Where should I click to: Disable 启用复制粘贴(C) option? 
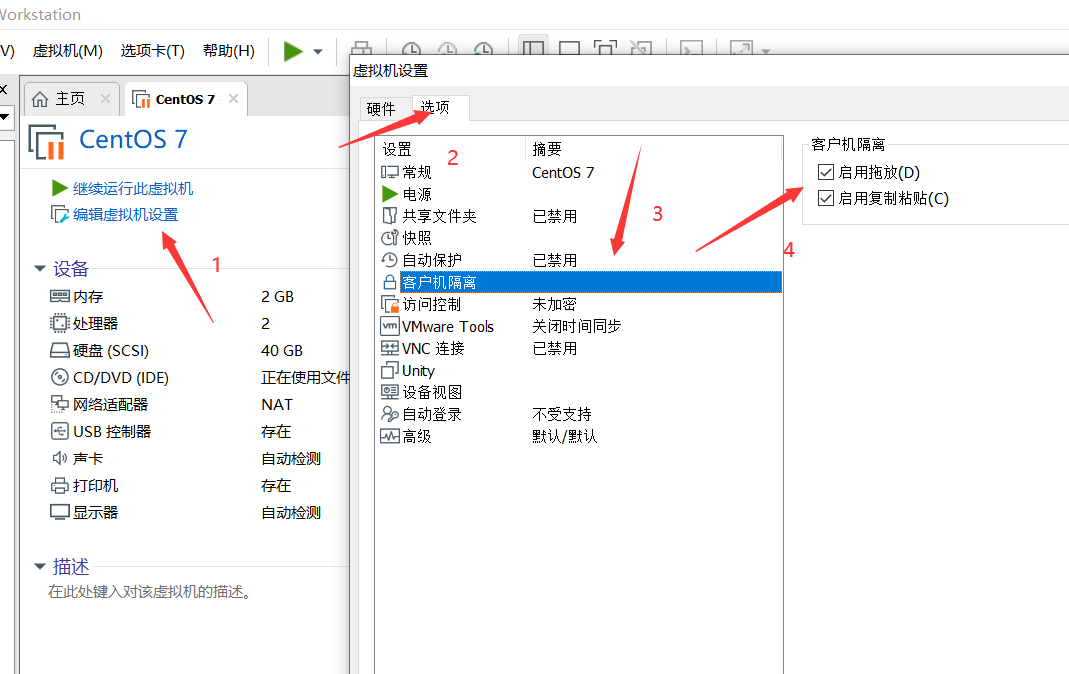tap(826, 197)
